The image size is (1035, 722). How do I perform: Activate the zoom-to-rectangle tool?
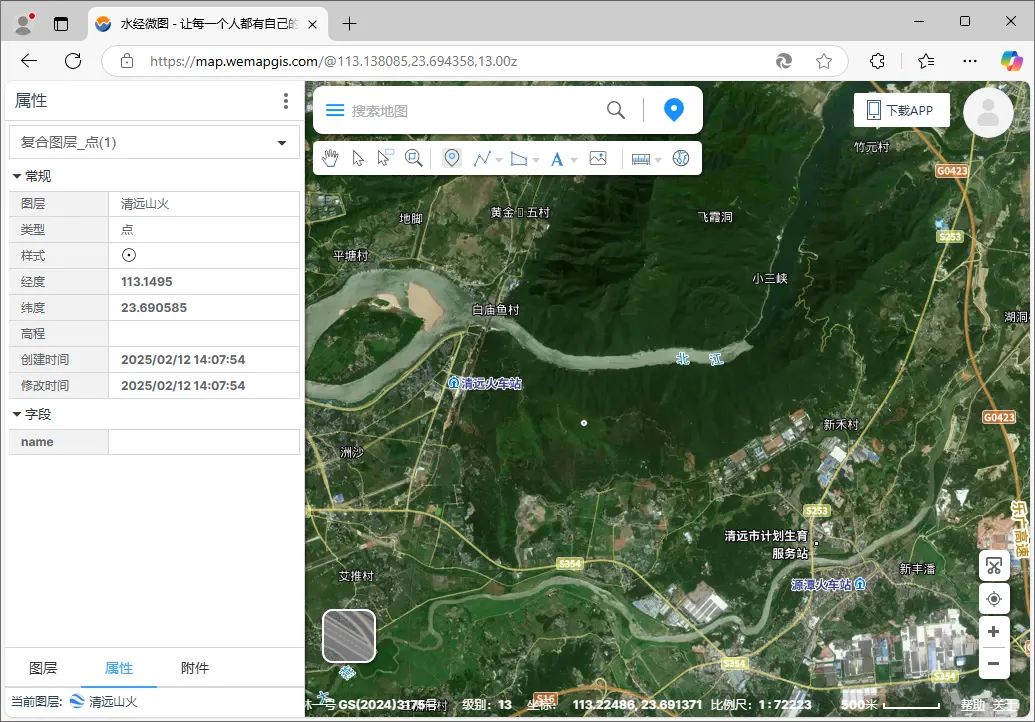[413, 158]
